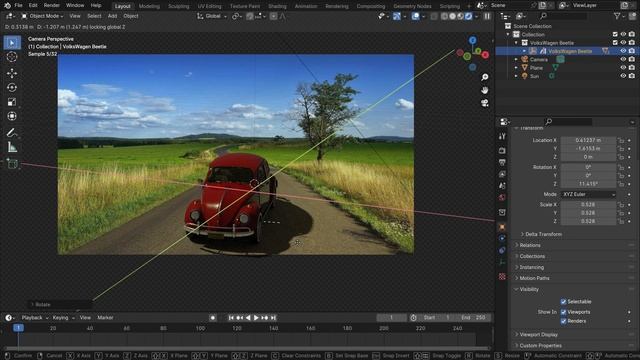The height and width of the screenshot is (360, 640).
Task: Toggle Show In Viewports checkbox
Action: tap(563, 312)
